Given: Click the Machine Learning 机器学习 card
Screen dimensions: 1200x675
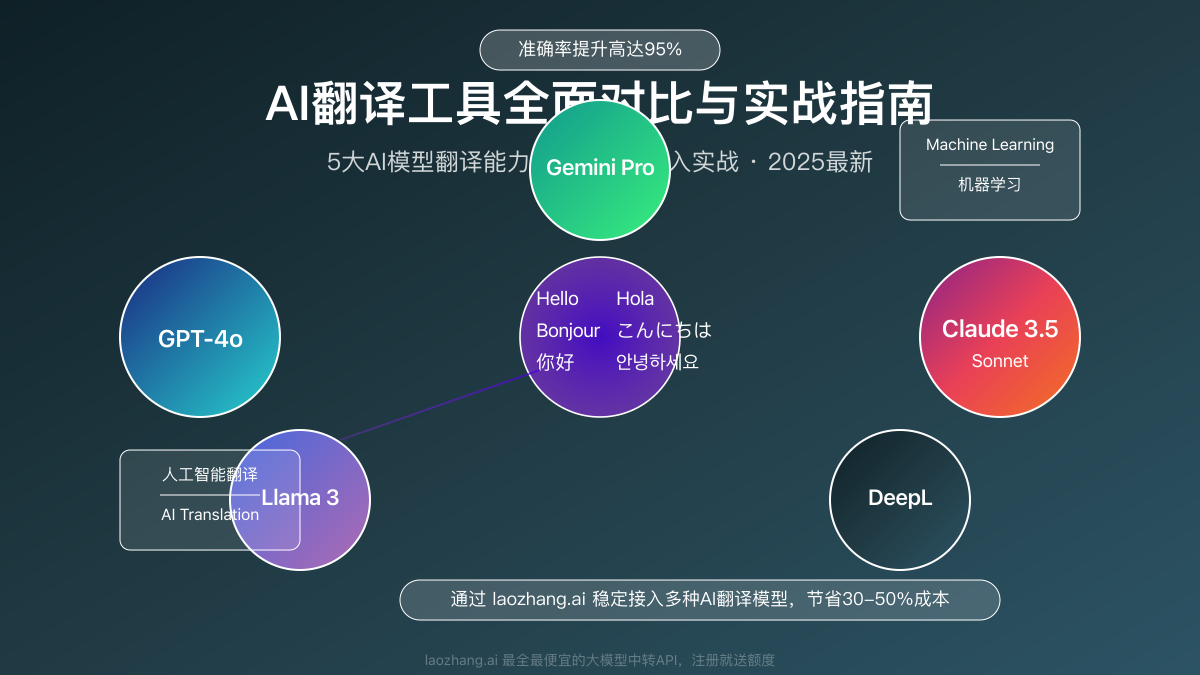Looking at the screenshot, I should [990, 169].
